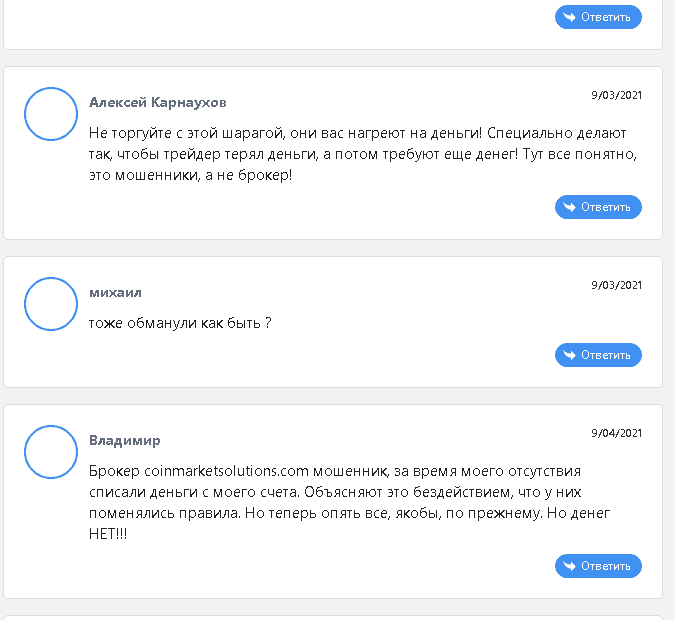The width and height of the screenshot is (675, 620).
Task: Open Владимир's avatar picture
Action: [x=51, y=452]
